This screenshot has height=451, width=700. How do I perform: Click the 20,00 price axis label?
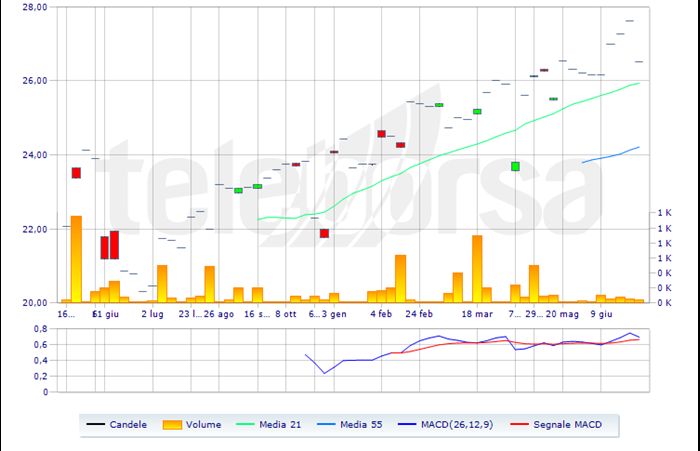[35, 303]
